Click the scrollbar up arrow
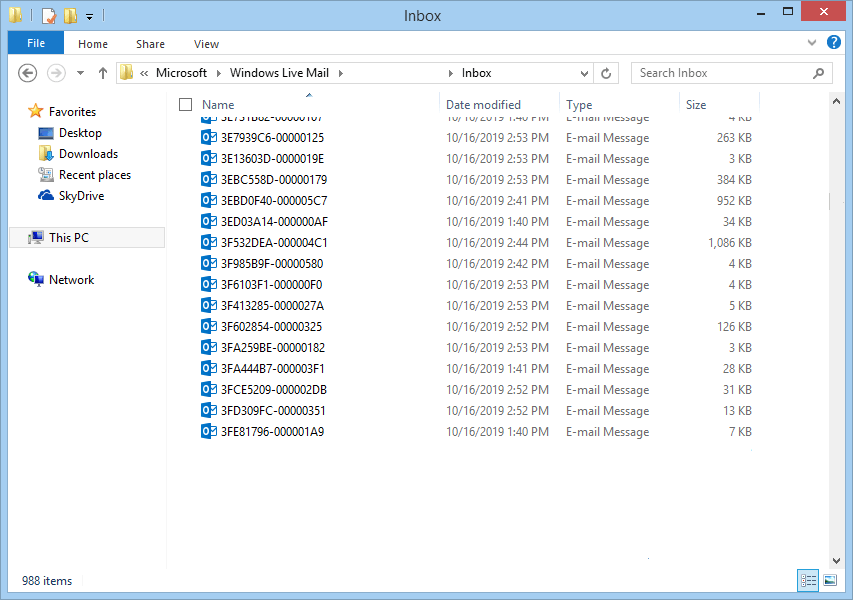853x600 pixels. tap(836, 102)
